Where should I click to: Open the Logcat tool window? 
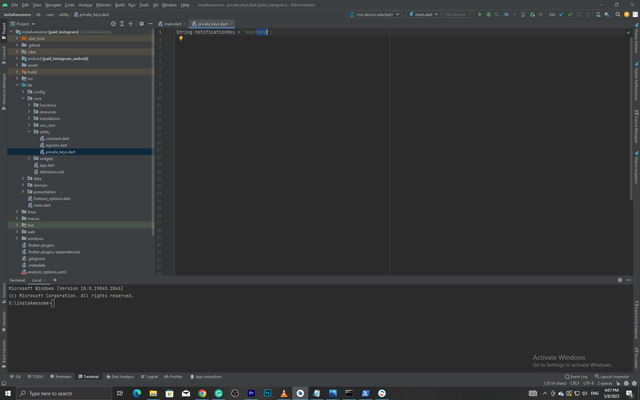coord(149,376)
